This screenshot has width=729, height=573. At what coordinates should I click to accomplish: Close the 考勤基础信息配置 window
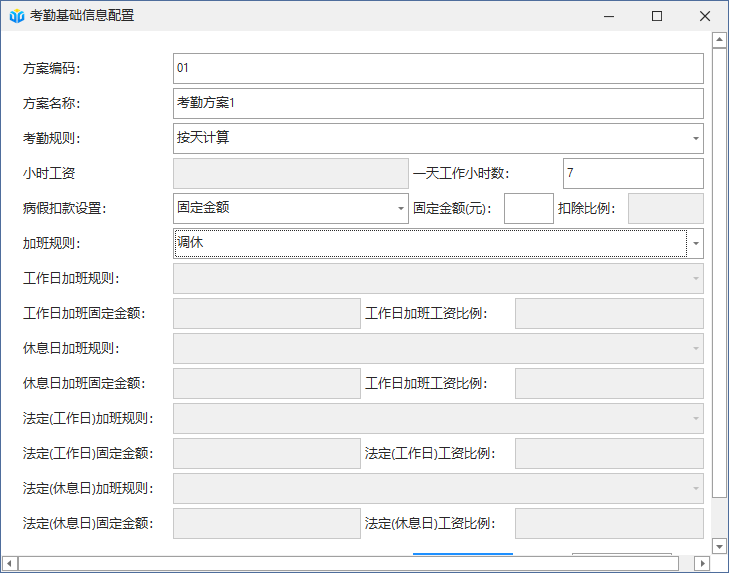tap(705, 16)
